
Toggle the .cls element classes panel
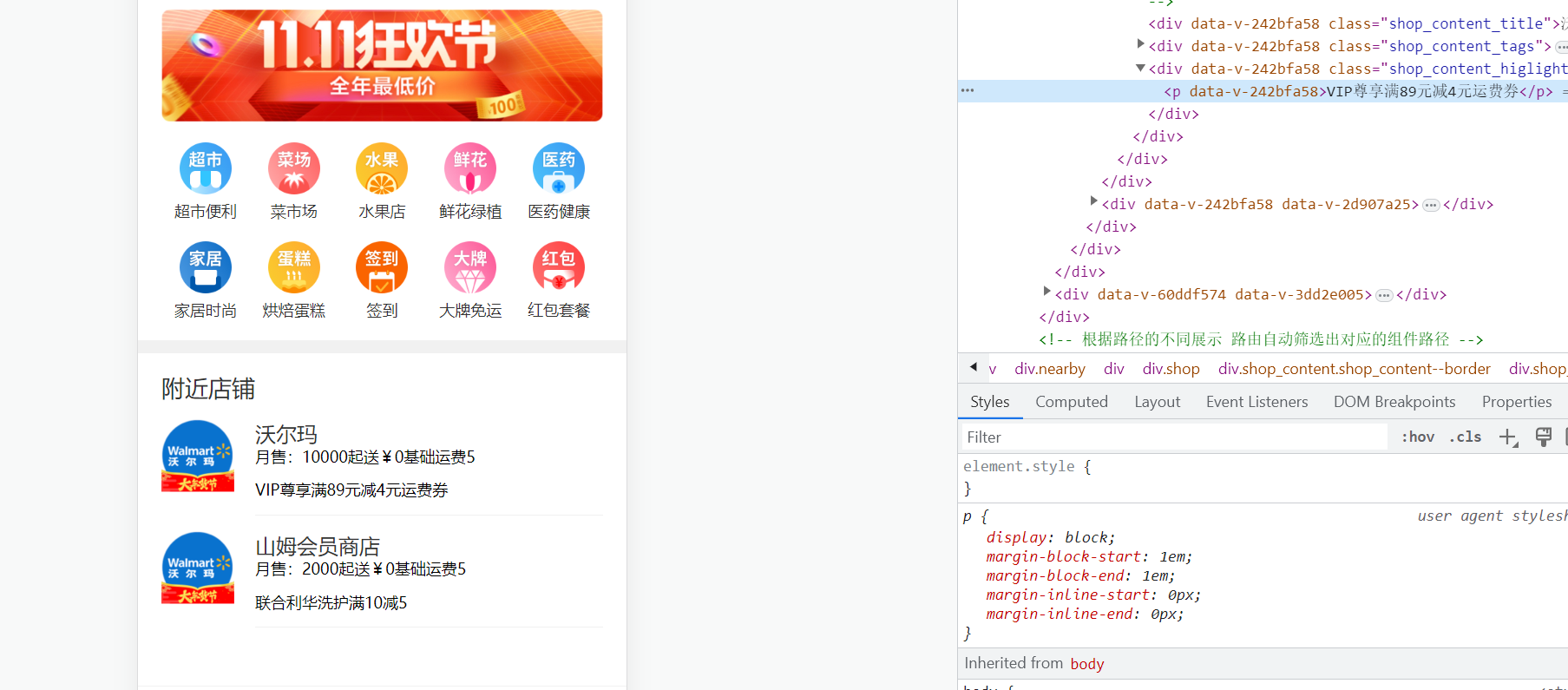1466,437
